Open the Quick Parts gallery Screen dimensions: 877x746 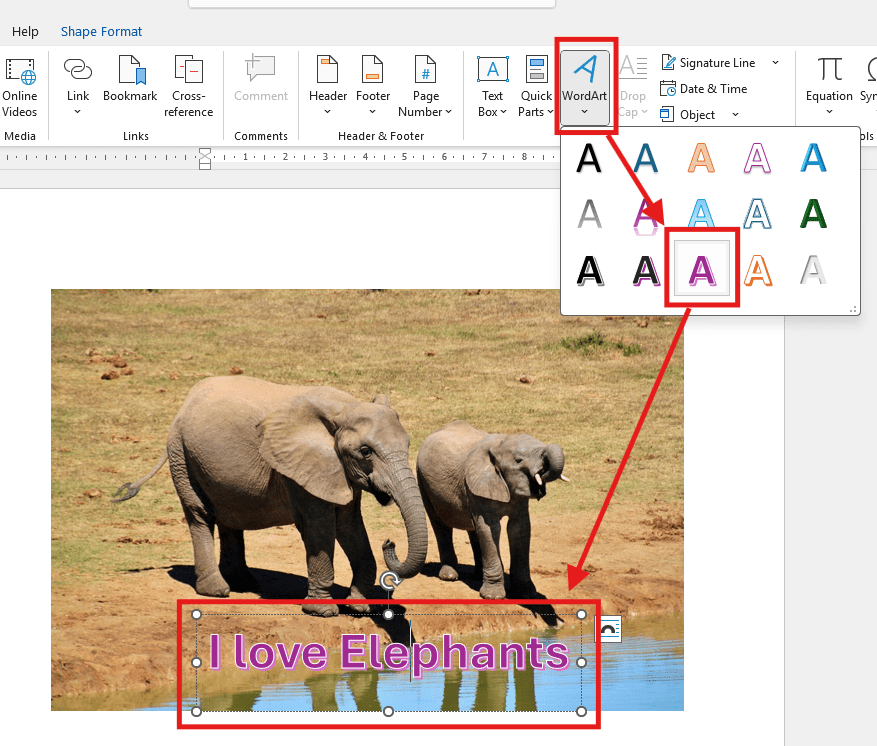[x=535, y=85]
